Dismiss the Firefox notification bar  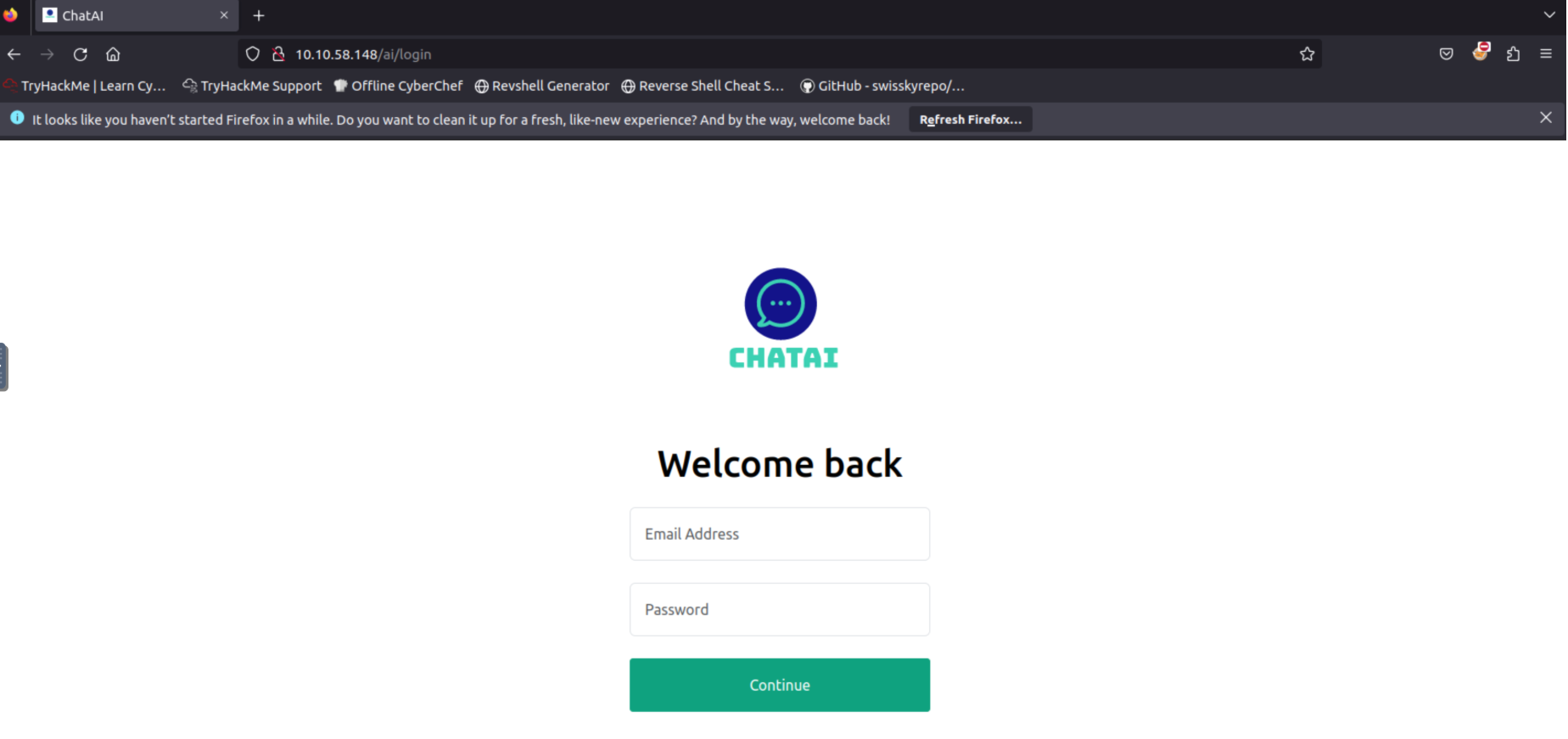[x=1546, y=118]
